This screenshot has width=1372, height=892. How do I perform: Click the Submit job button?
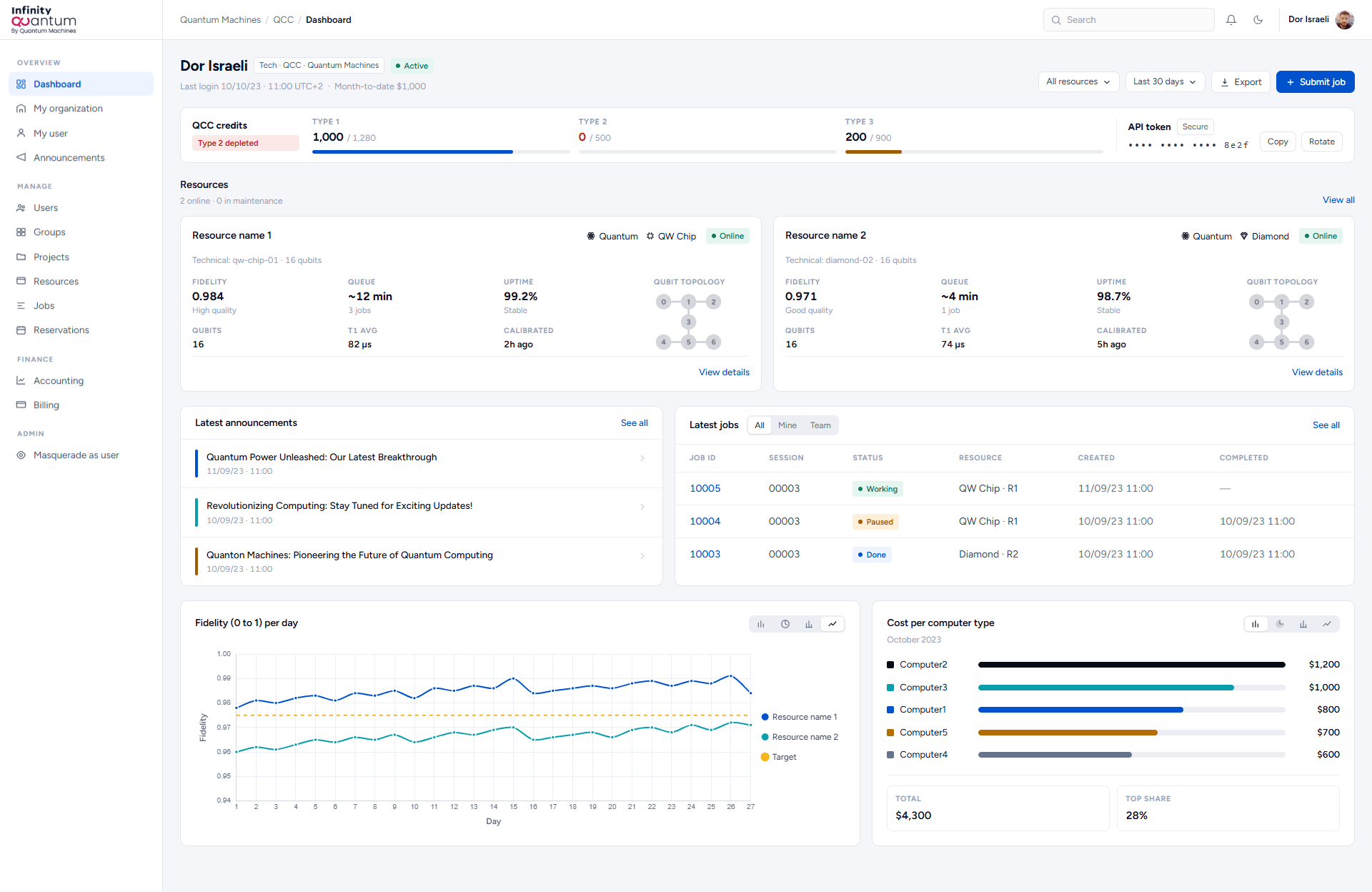pos(1315,81)
